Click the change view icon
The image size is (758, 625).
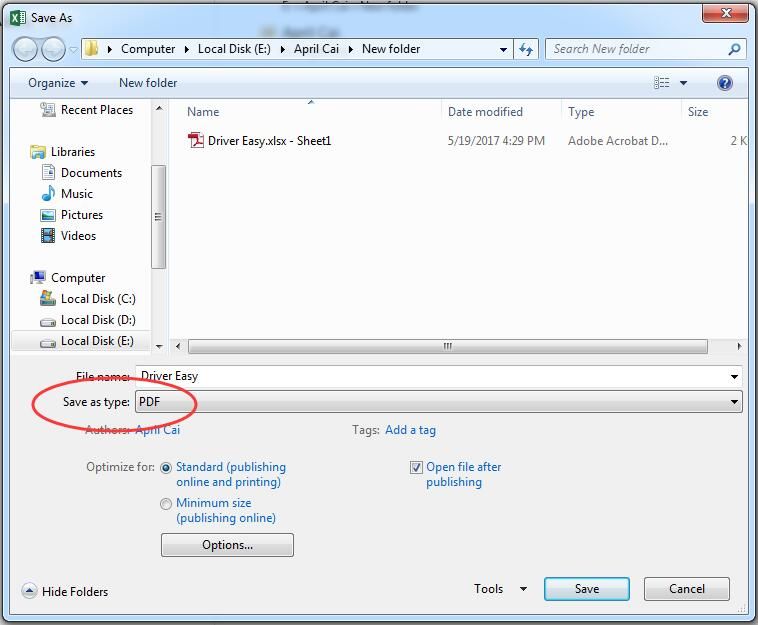point(662,83)
